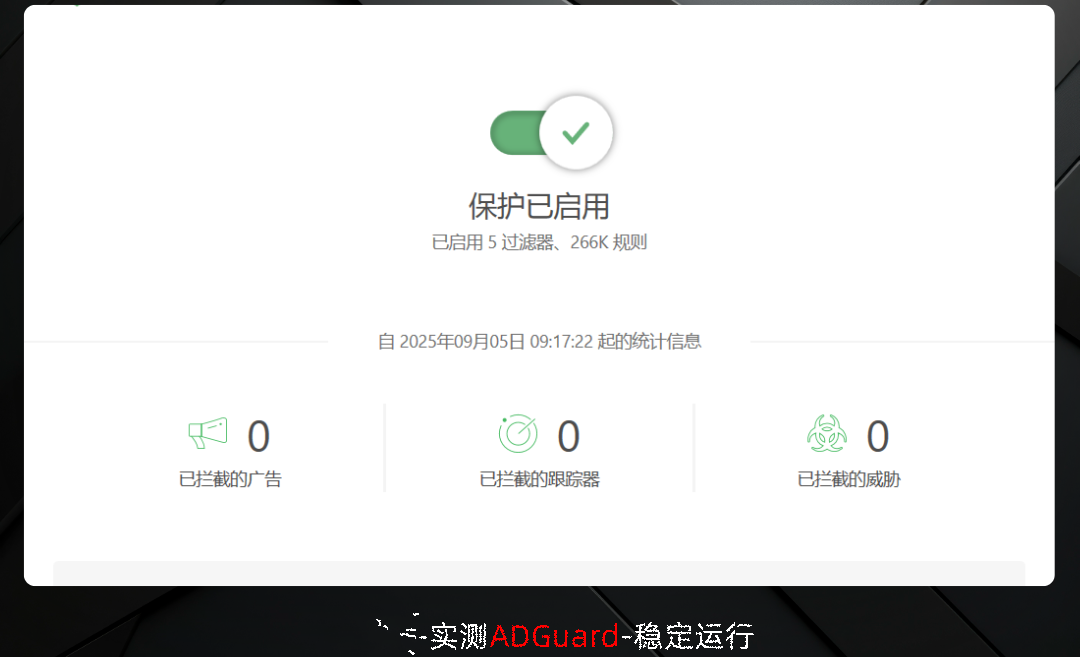Click the 自 2025年09月05日 09:17:22 statistics text
Image resolution: width=1080 pixels, height=657 pixels.
coord(539,342)
